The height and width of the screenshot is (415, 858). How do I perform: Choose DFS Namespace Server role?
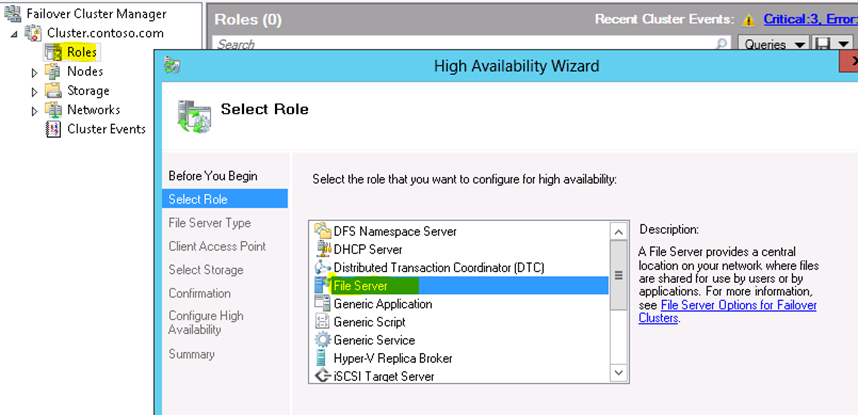pyautogui.click(x=395, y=231)
